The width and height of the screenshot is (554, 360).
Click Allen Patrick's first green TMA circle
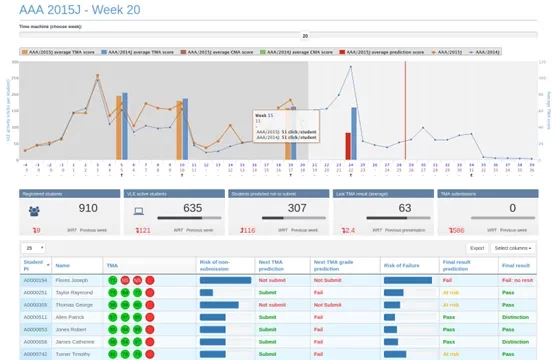113,317
